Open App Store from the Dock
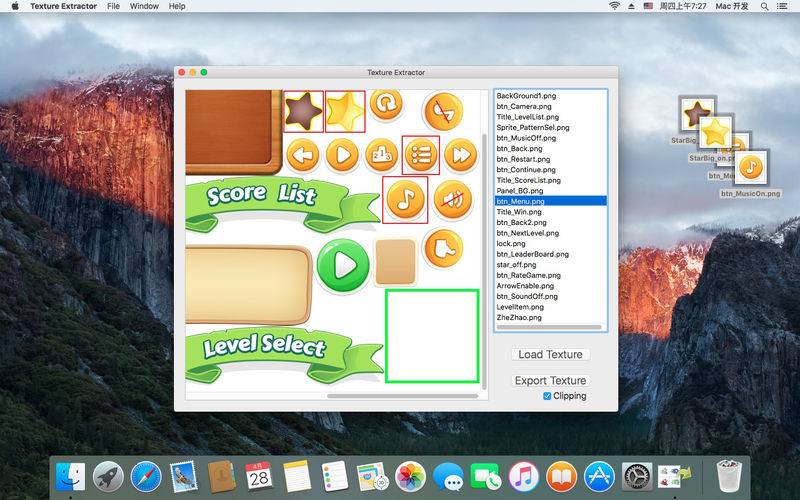Image resolution: width=800 pixels, height=500 pixels. pos(598,477)
